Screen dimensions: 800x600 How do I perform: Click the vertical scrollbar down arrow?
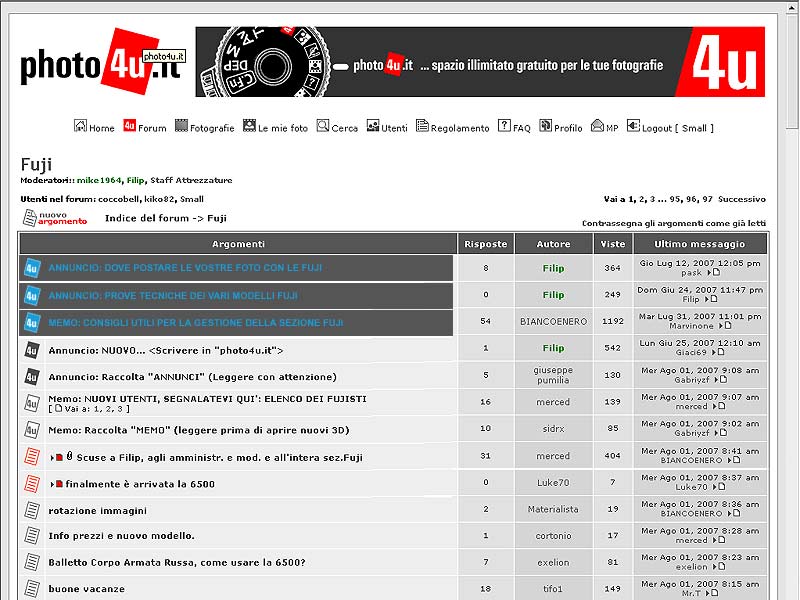point(791,592)
